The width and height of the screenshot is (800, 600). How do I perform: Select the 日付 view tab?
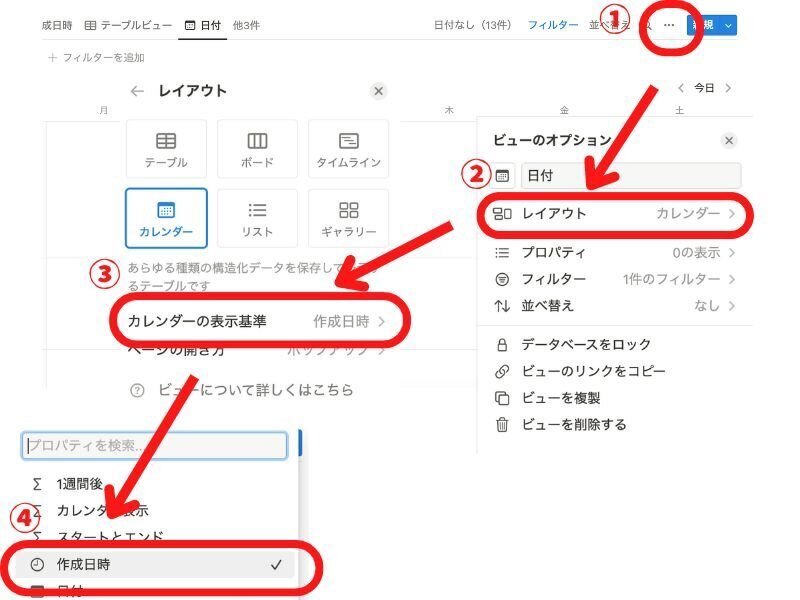[x=203, y=25]
